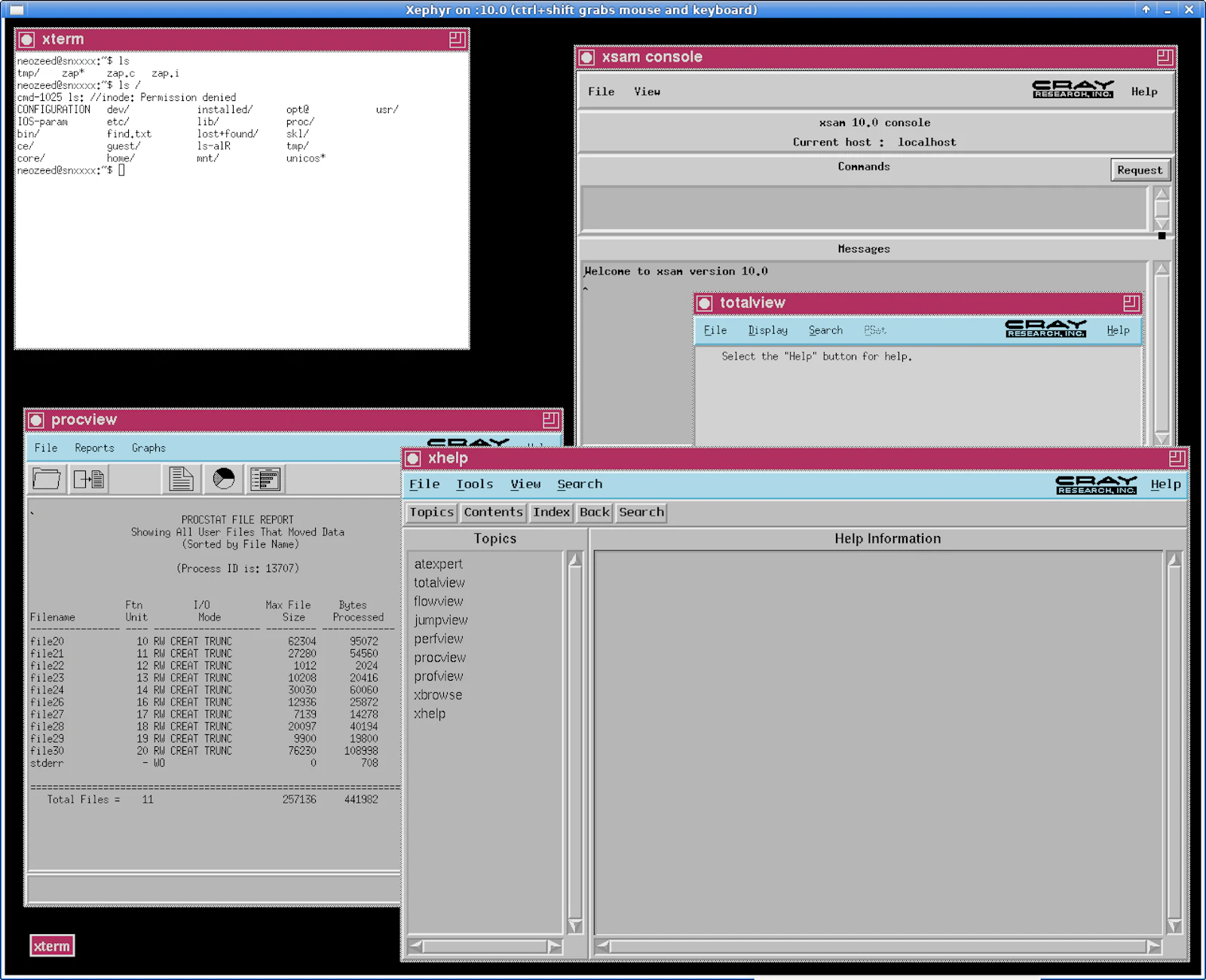The width and height of the screenshot is (1206, 980).
Task: Open folder icon in procview toolbar
Action: (47, 479)
